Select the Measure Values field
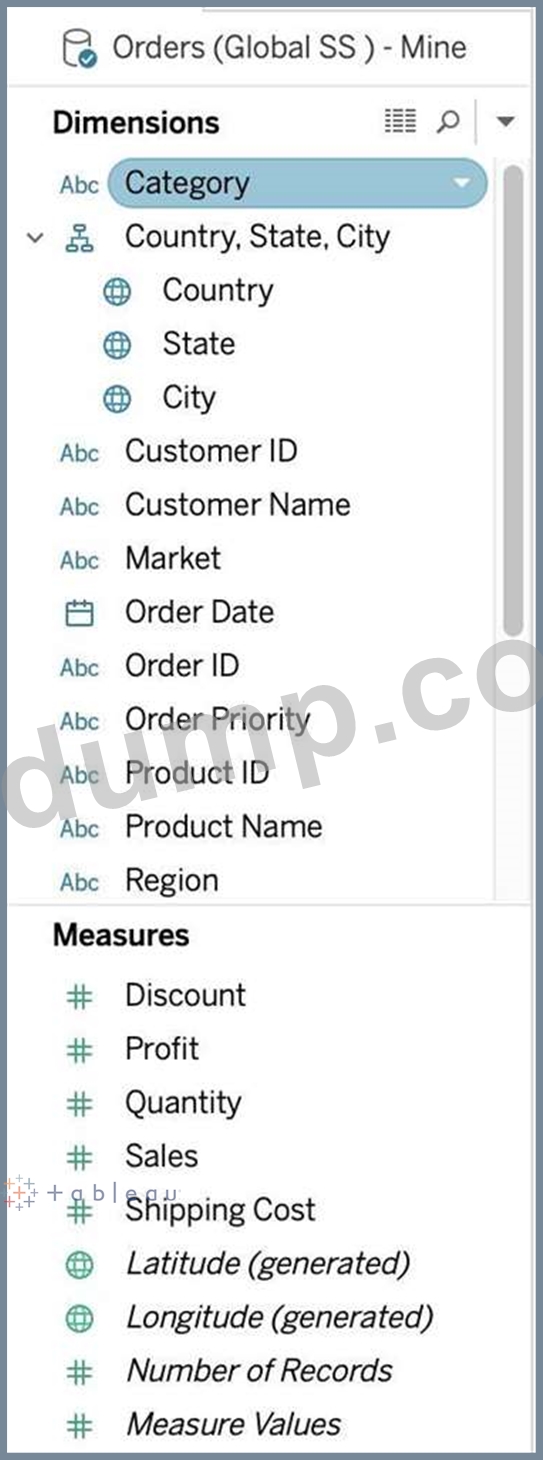 pos(233,1424)
